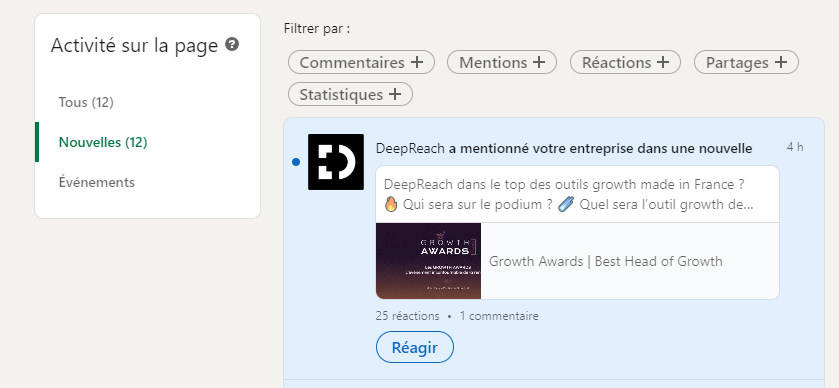Click the plus icon on Statistiques filter
This screenshot has width=839, height=388.
click(x=395, y=94)
